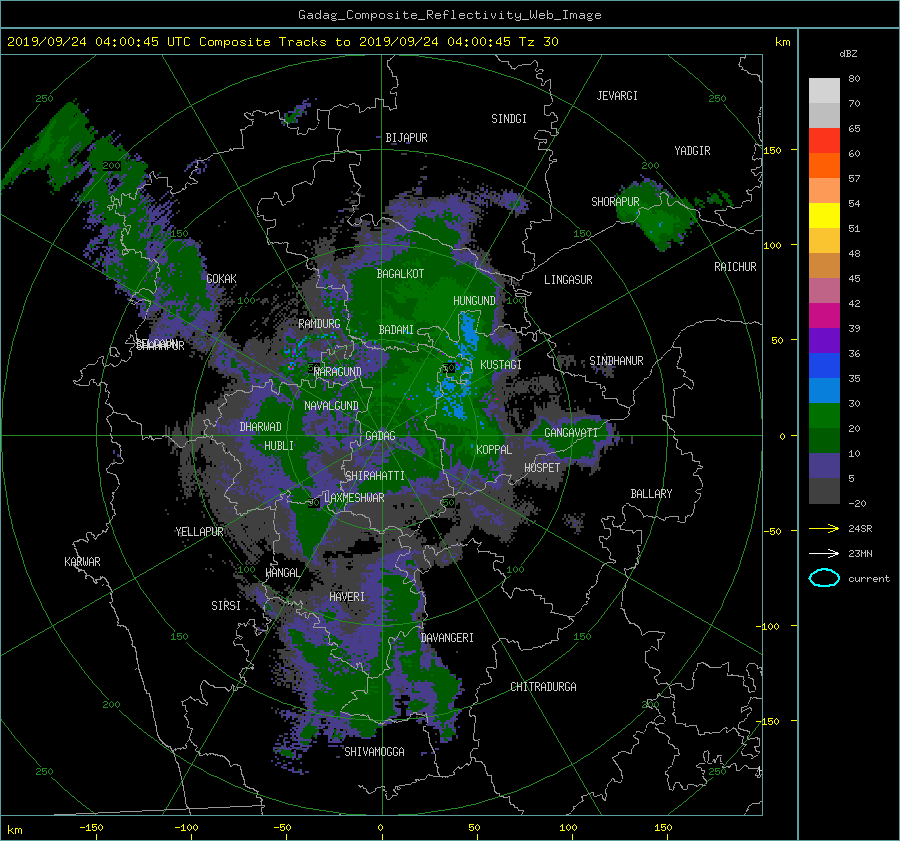
Task: Click the BADAMI city label
Action: [x=396, y=330]
